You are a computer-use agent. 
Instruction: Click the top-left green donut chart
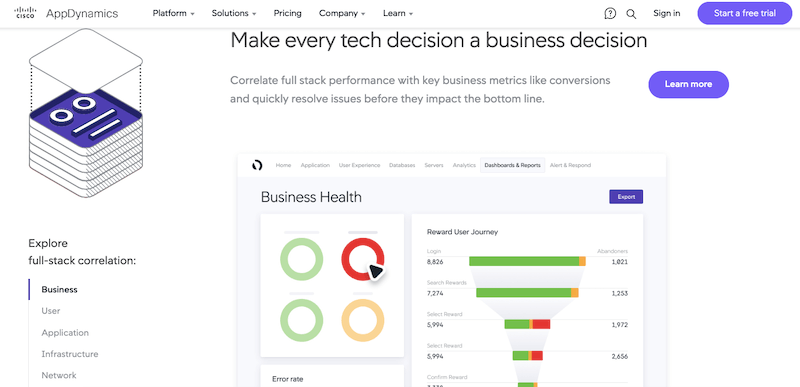302,259
